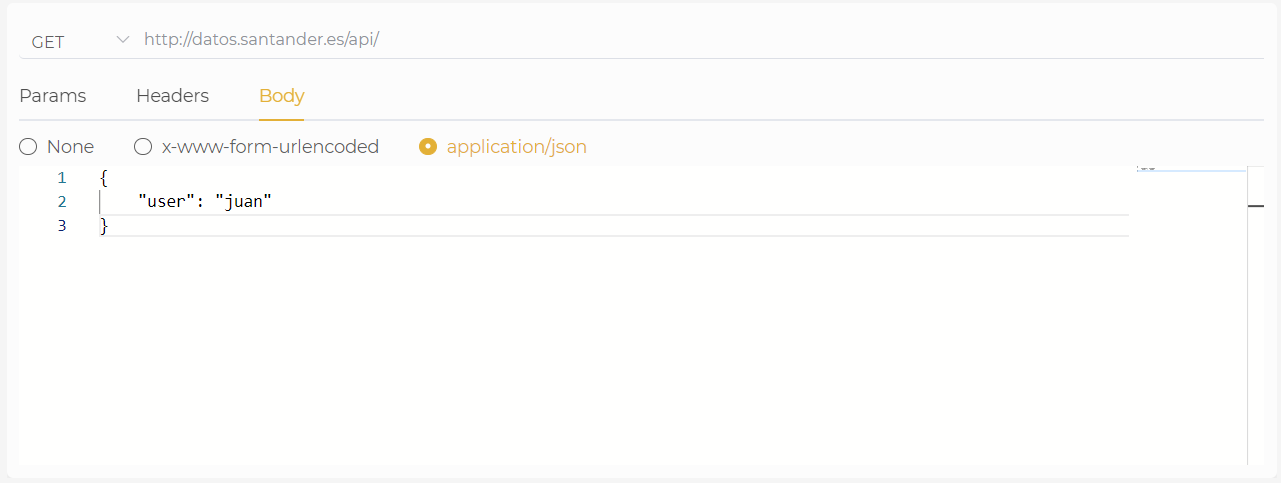This screenshot has width=1281, height=483.
Task: Click the editor minimap preview
Action: coord(1190,169)
